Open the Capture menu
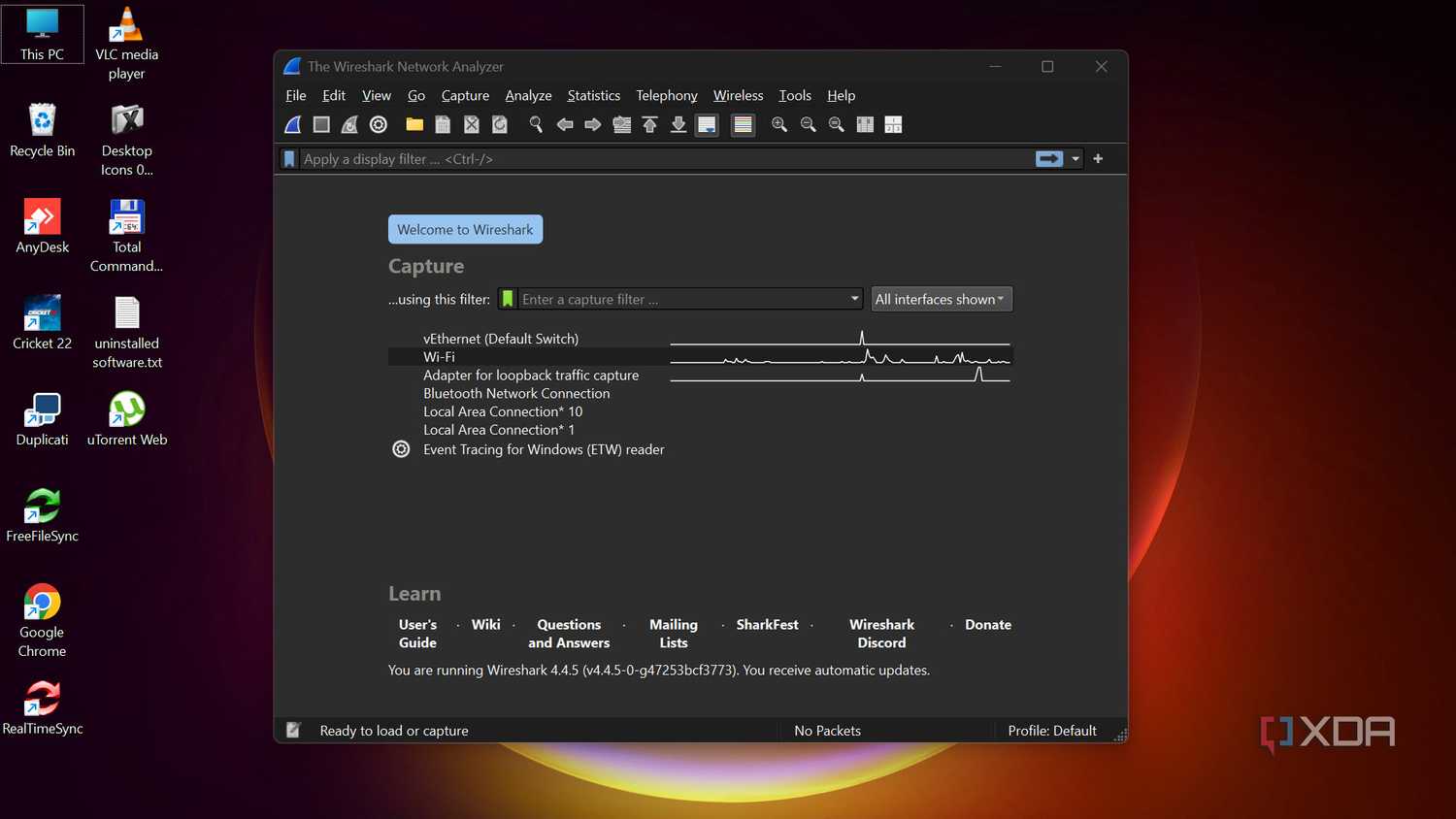 point(465,95)
